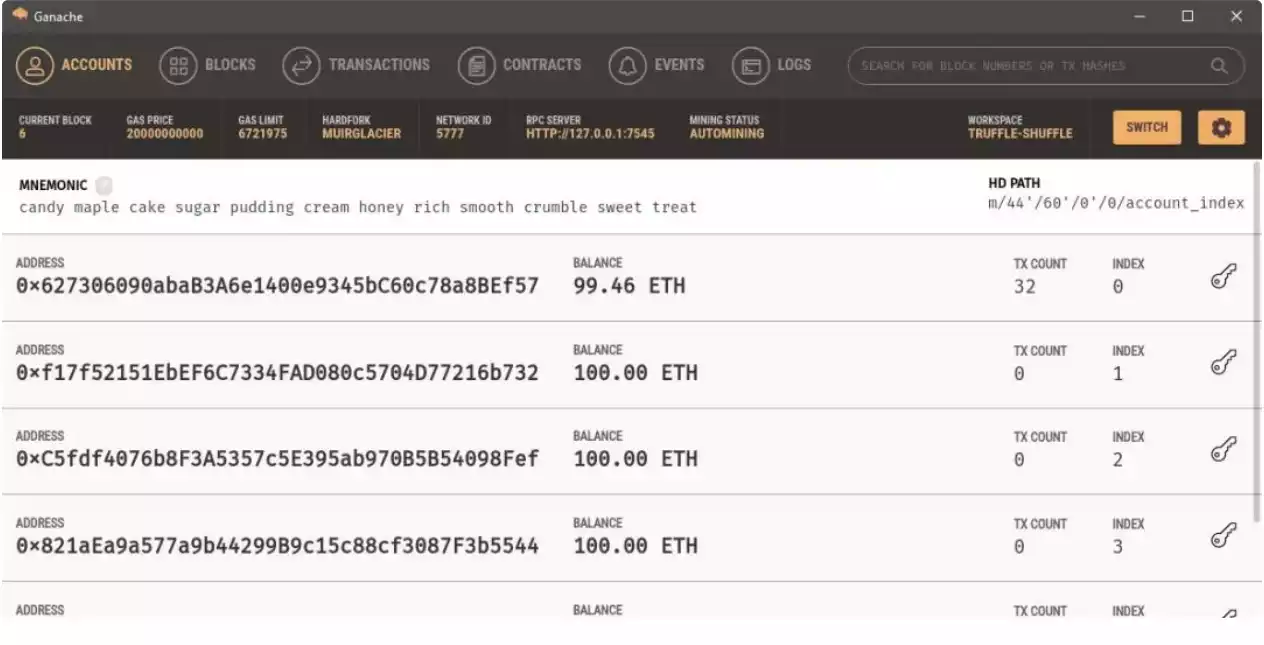1264x645 pixels.
Task: Click the search magnifier icon
Action: pos(1218,66)
